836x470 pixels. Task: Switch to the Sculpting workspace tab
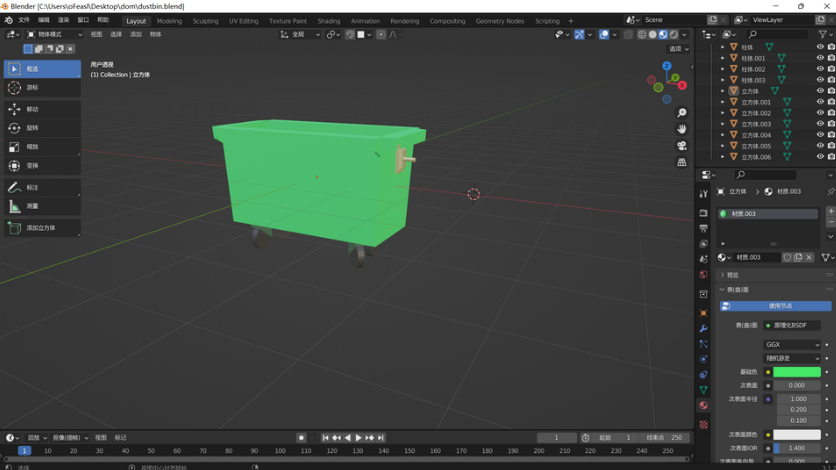pyautogui.click(x=205, y=20)
